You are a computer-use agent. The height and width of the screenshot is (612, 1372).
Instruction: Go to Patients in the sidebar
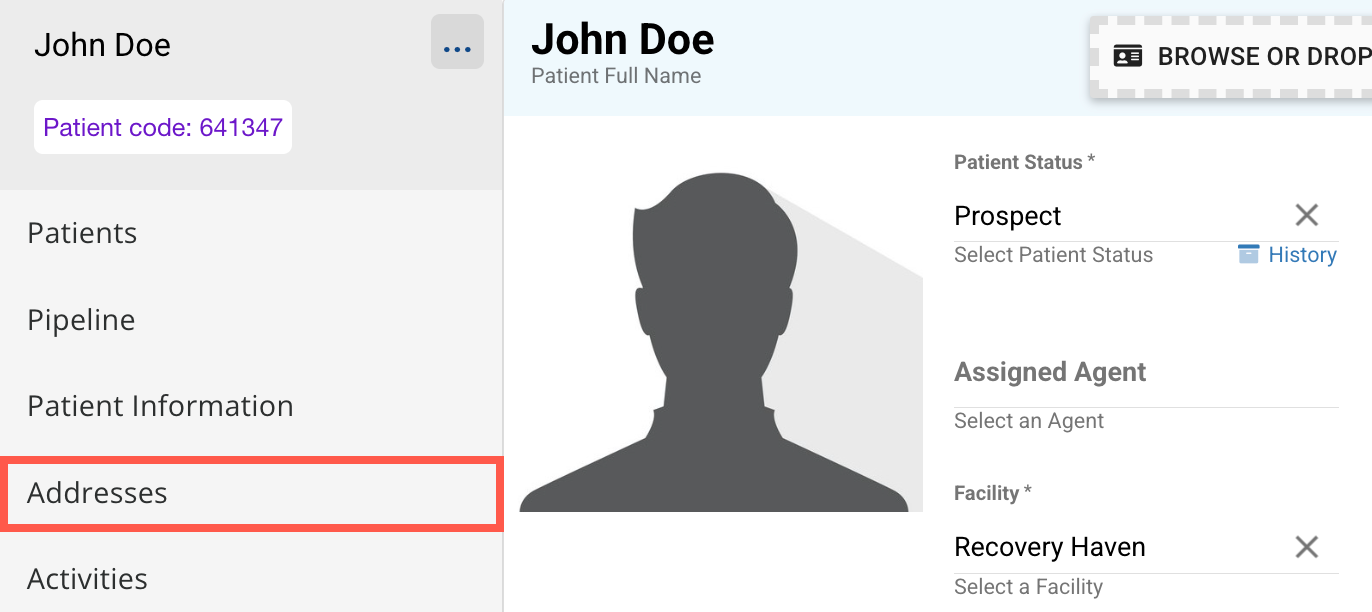tap(82, 233)
